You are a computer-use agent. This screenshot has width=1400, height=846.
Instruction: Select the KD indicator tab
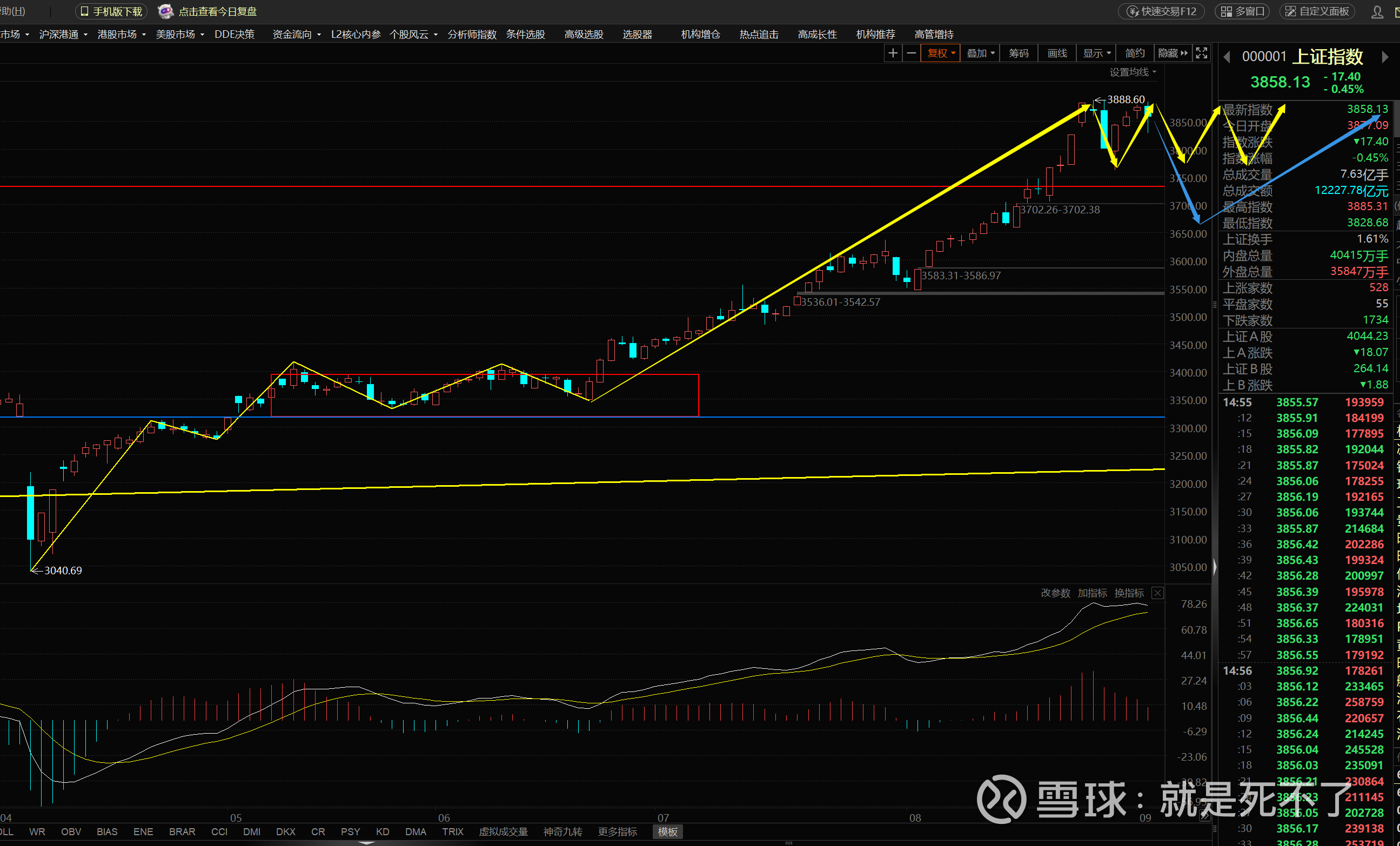point(383,832)
